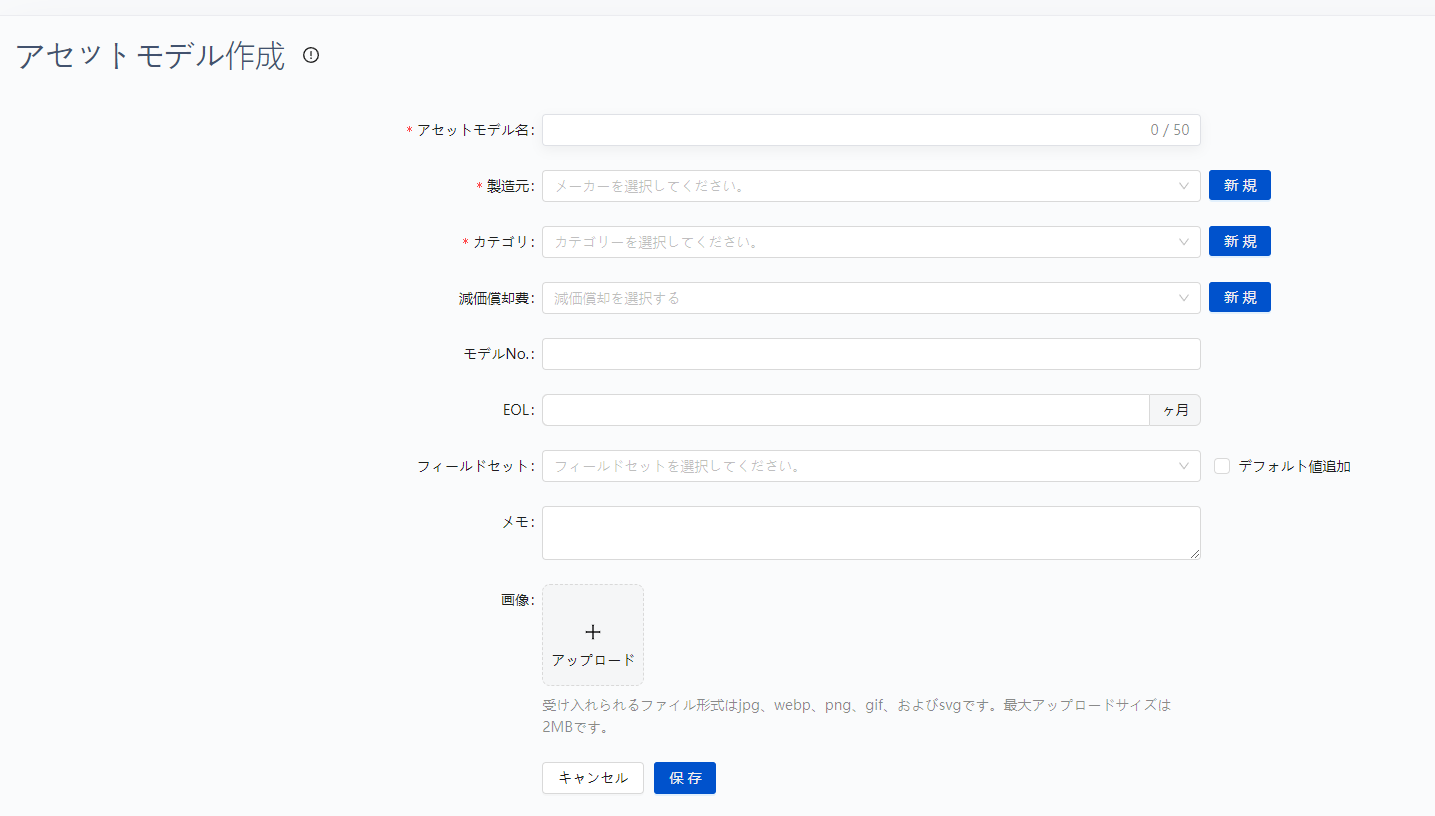1435x816 pixels.
Task: Click the dropdown arrow for 製造元
Action: click(x=1186, y=185)
